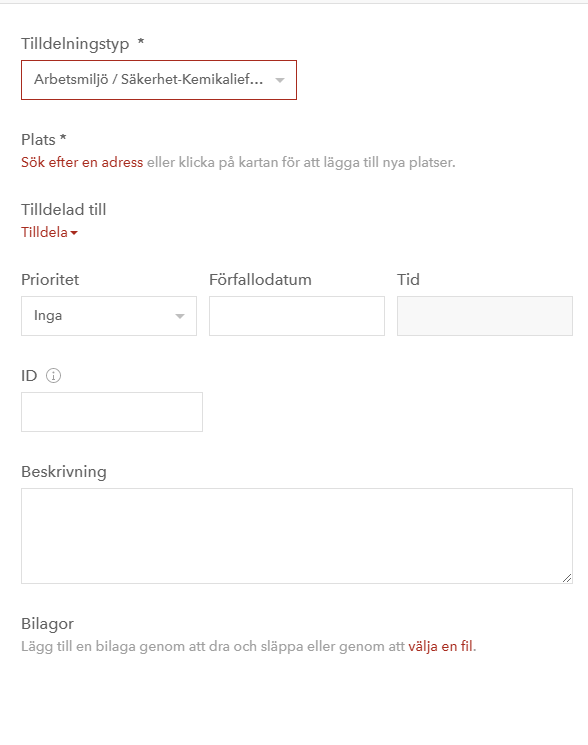Click the Tilldela caret arrow
588x745 pixels.
pyautogui.click(x=74, y=233)
